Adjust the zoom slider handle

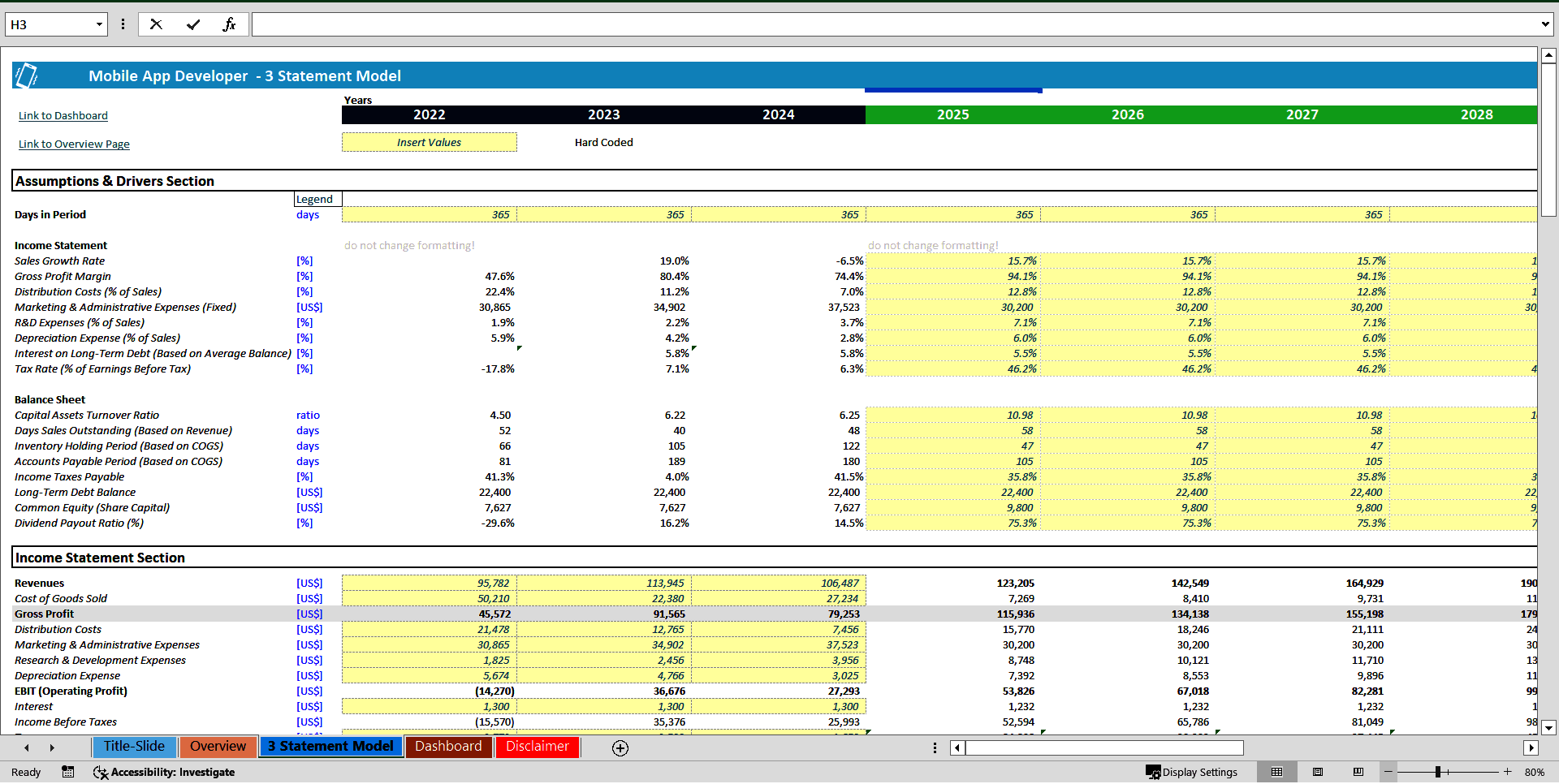coord(1438,772)
